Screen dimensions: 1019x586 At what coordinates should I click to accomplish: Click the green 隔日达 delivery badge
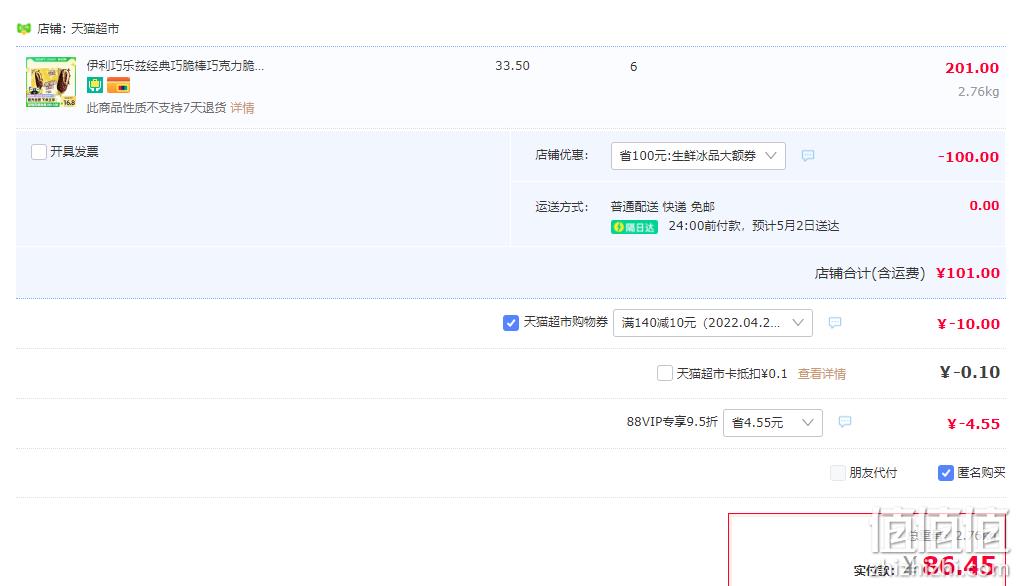pos(634,227)
